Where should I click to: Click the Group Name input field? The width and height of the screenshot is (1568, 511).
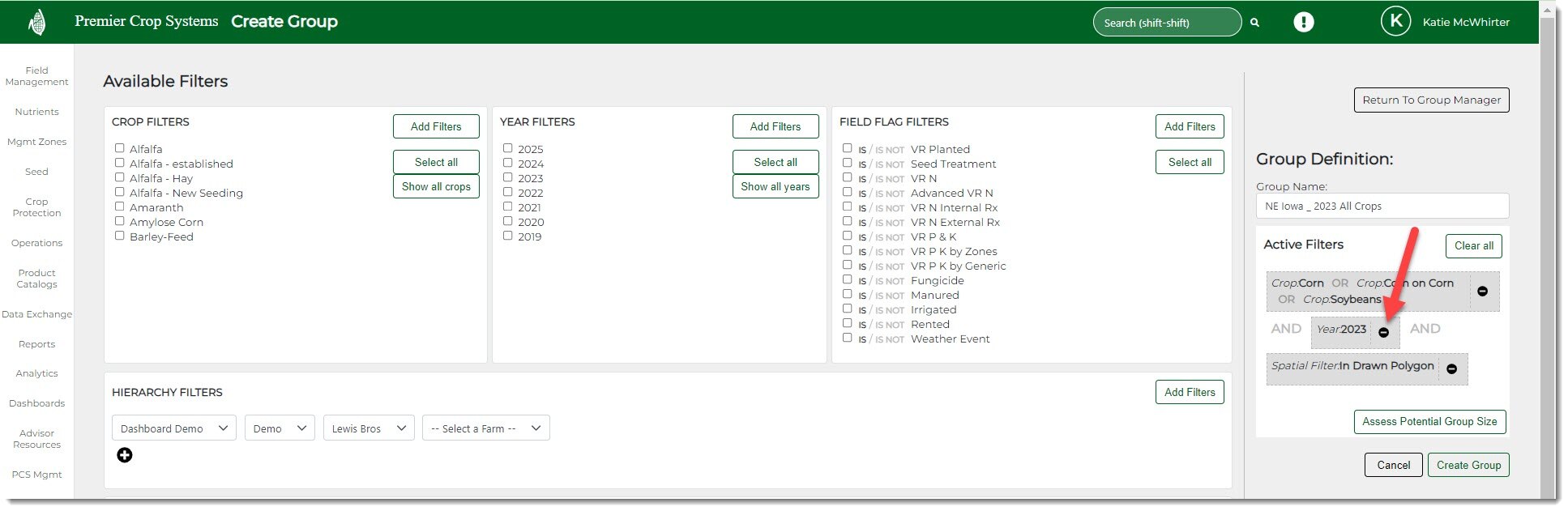click(x=1382, y=206)
